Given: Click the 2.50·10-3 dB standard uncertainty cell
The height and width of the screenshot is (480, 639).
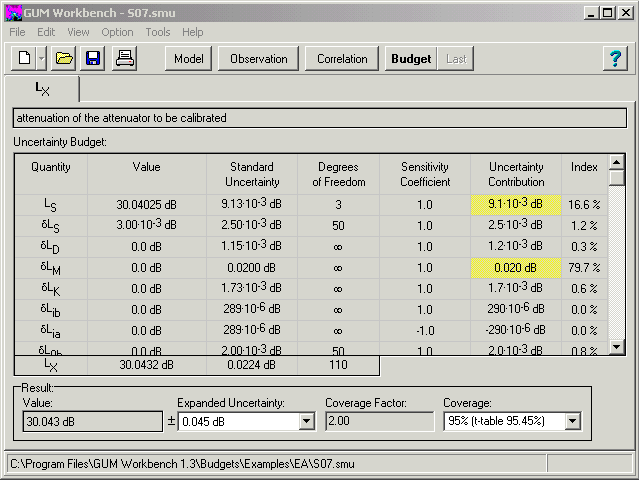Looking at the screenshot, I should [x=251, y=225].
